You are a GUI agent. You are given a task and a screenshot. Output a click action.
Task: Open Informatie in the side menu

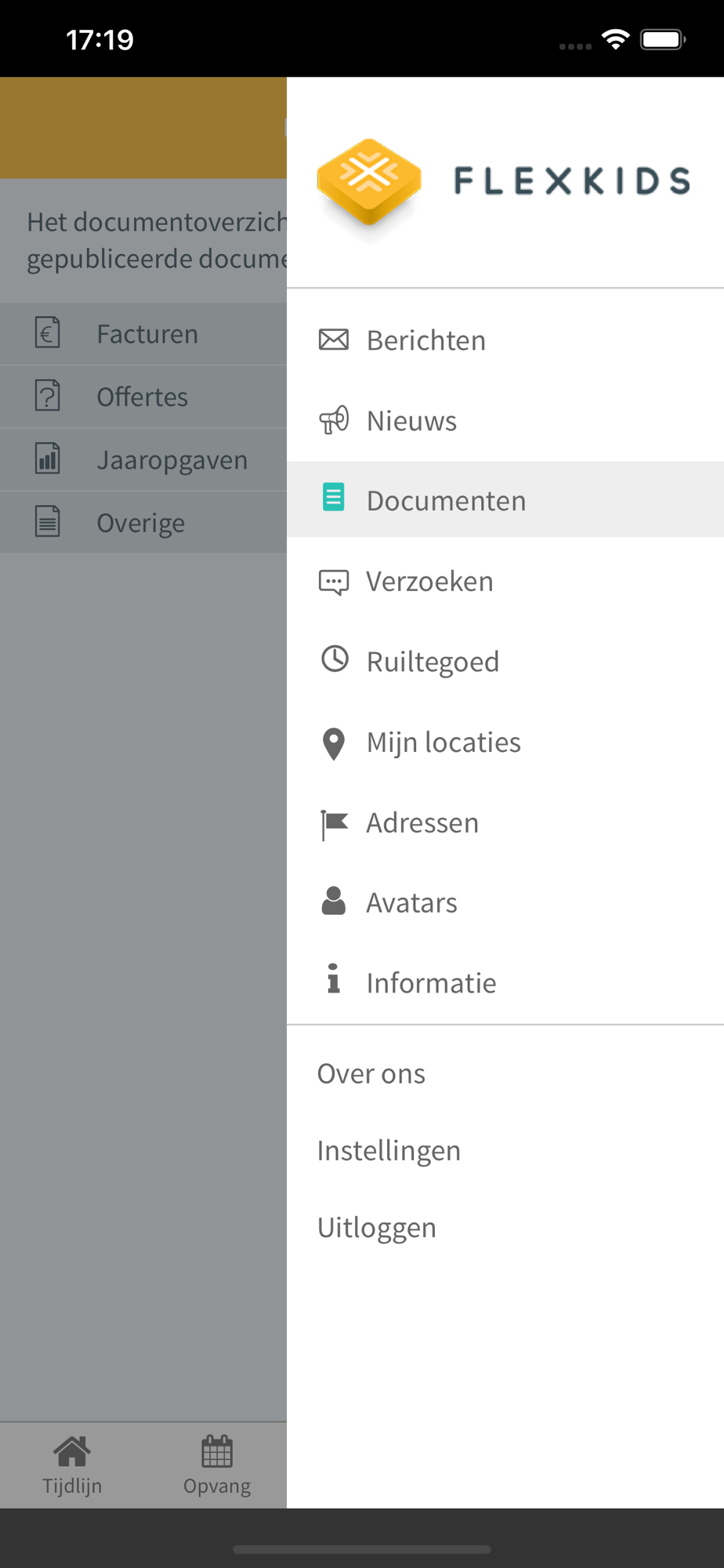[505, 983]
